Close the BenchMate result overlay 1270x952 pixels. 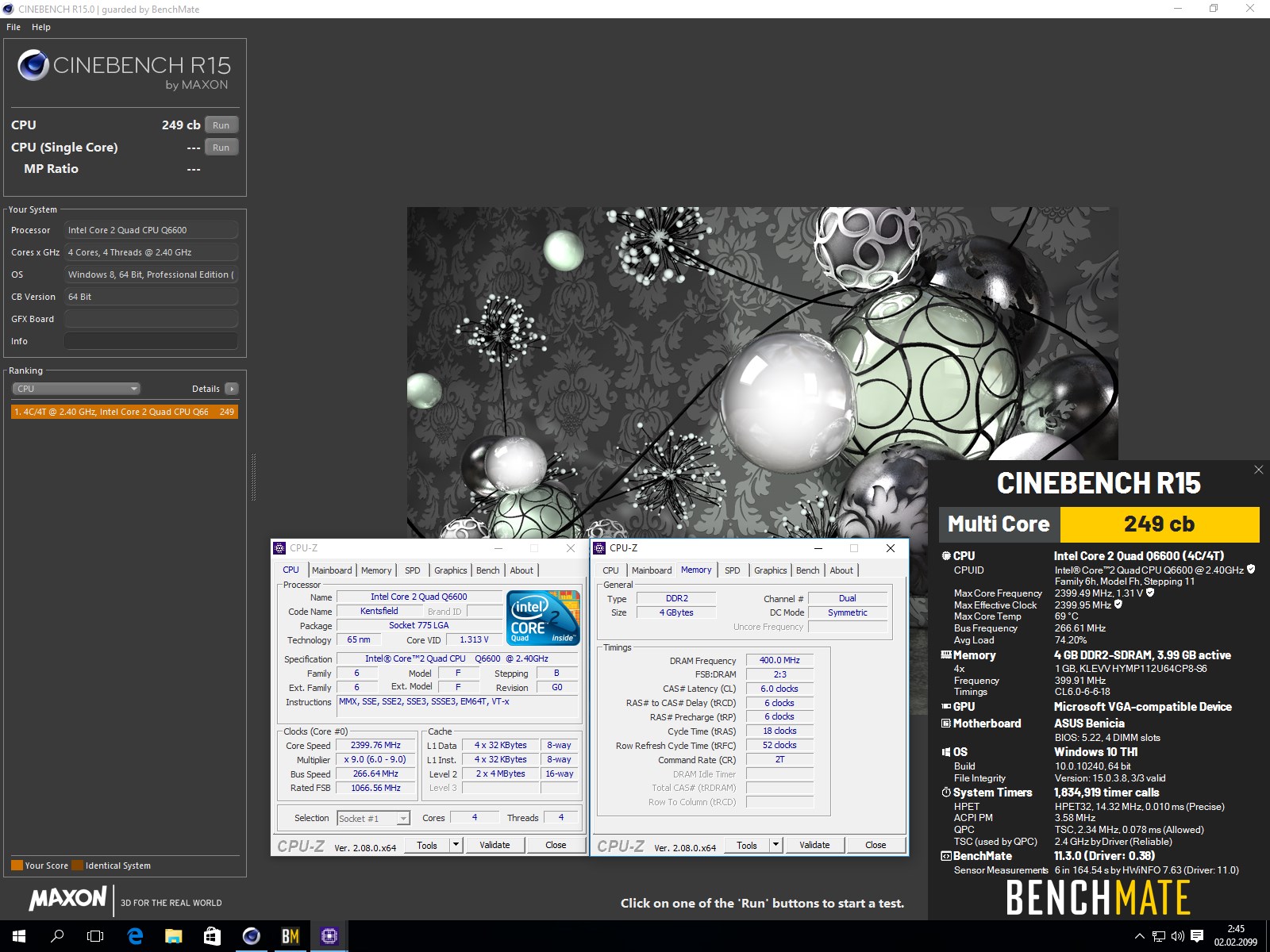pyautogui.click(x=1258, y=470)
